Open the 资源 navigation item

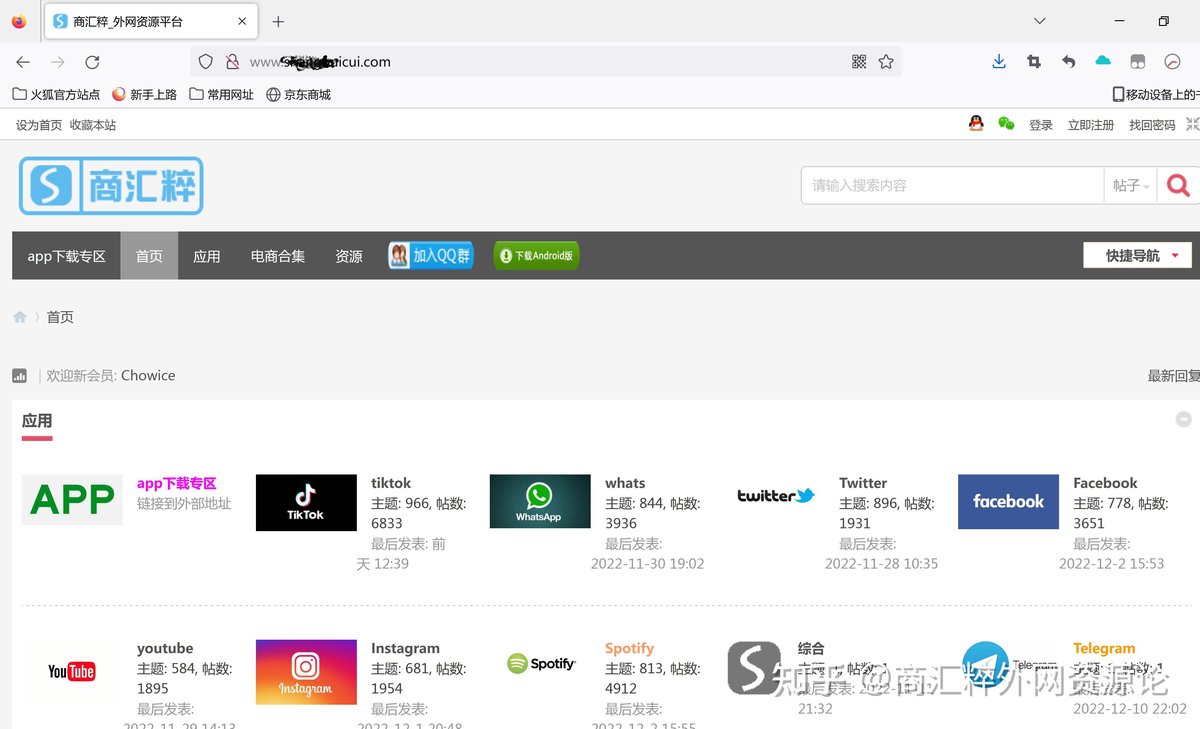(349, 256)
